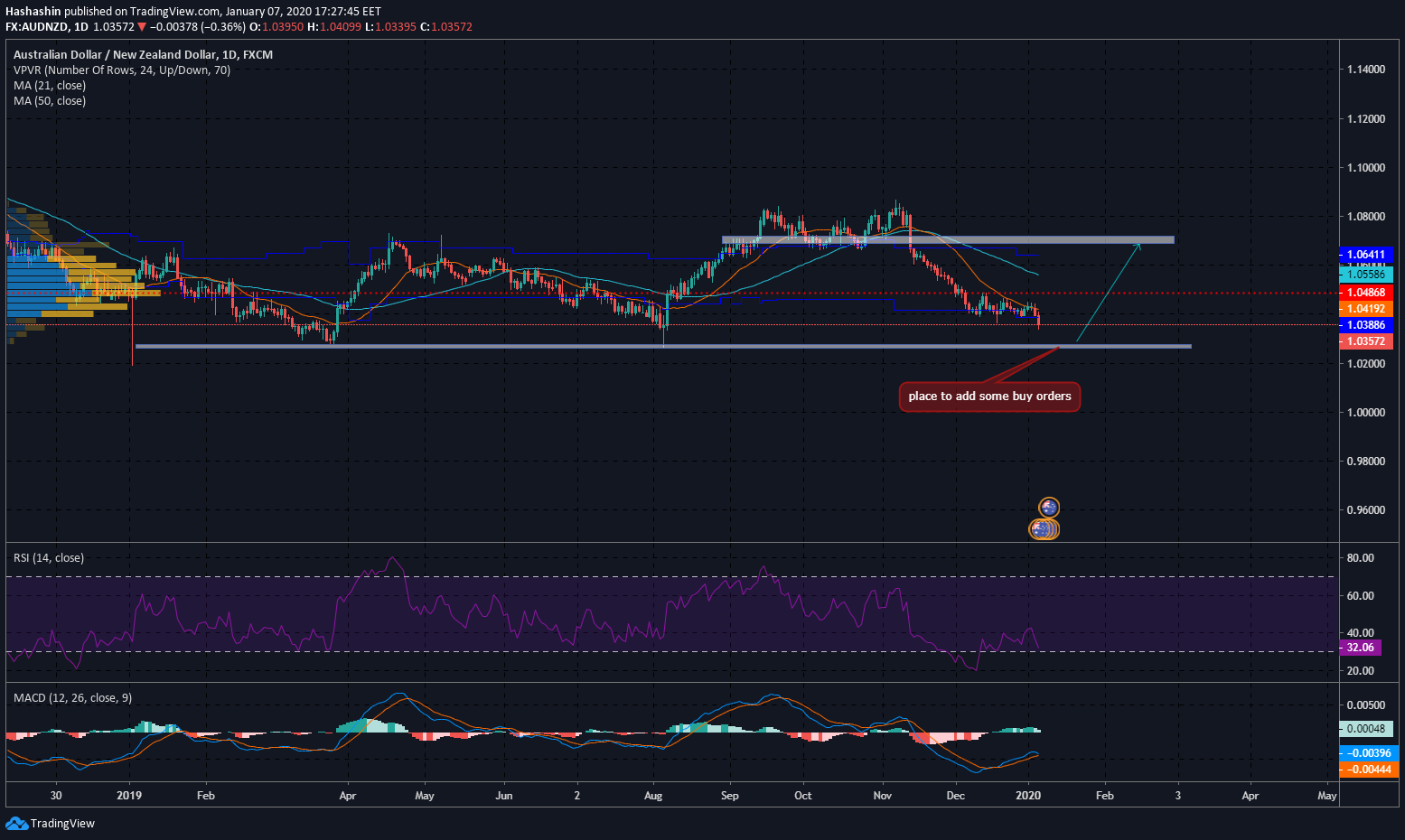
Task: Click the blue 1.06411 price label
Action: [1365, 256]
